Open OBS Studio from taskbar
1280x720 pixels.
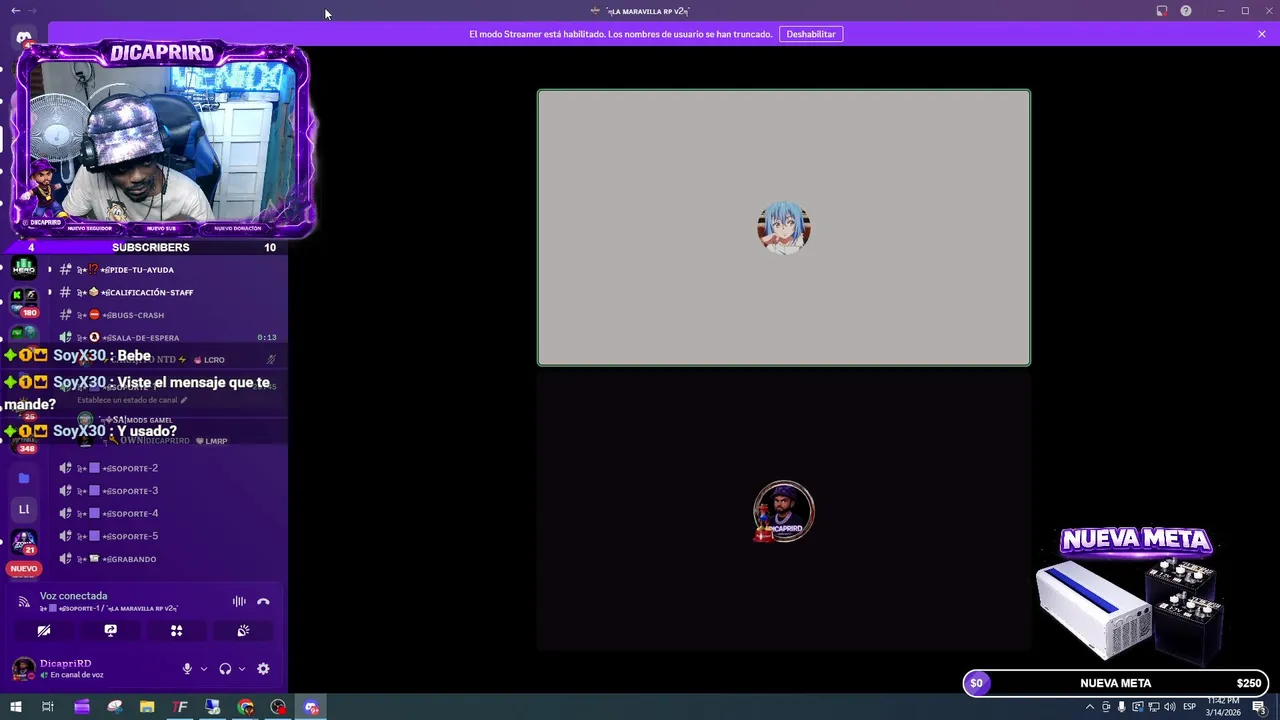278,707
